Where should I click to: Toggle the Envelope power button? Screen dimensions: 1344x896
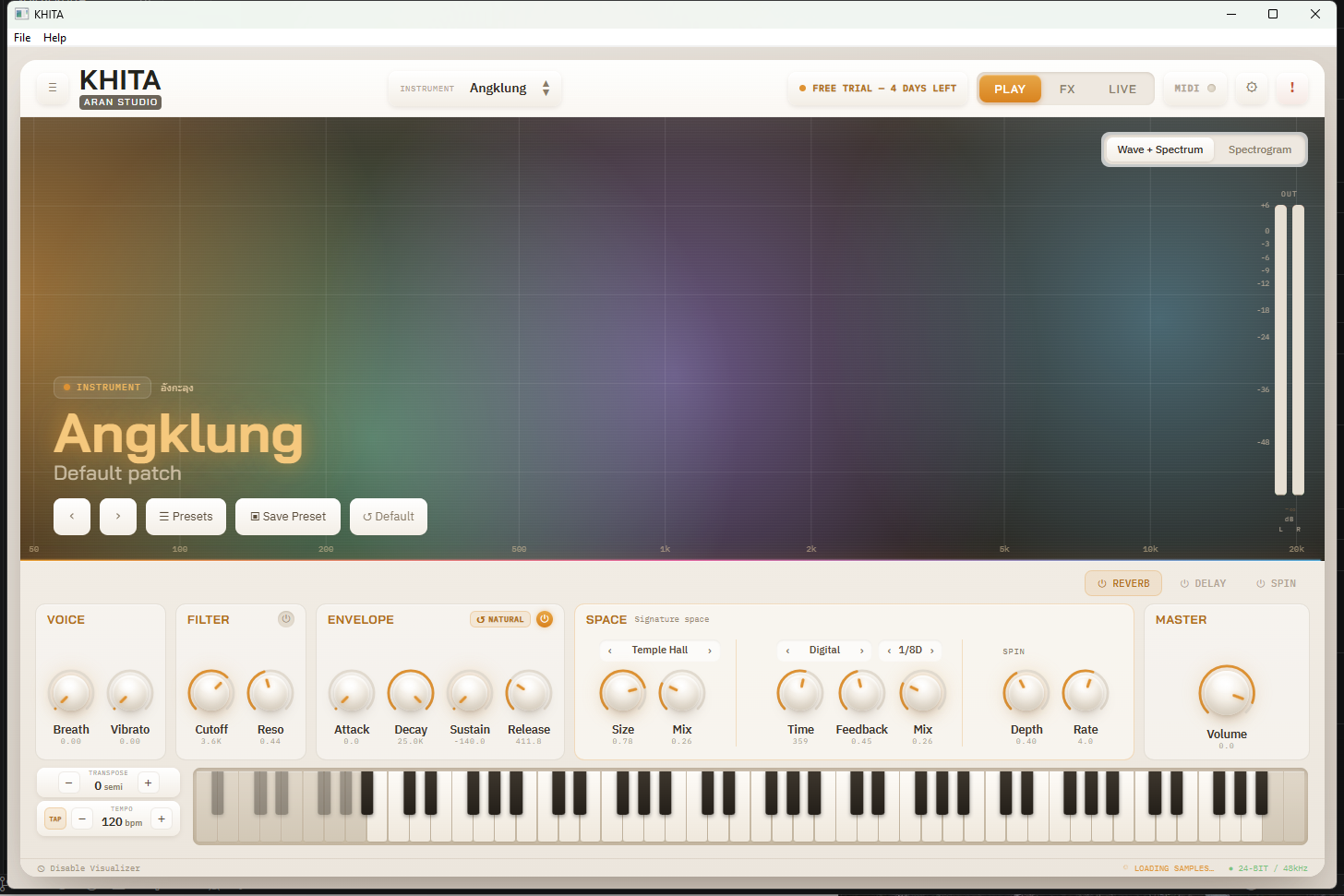coord(545,619)
